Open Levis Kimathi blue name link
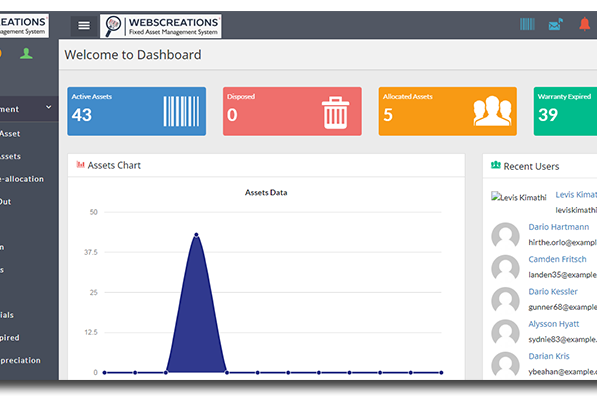Image resolution: width=597 pixels, height=398 pixels. click(x=576, y=195)
